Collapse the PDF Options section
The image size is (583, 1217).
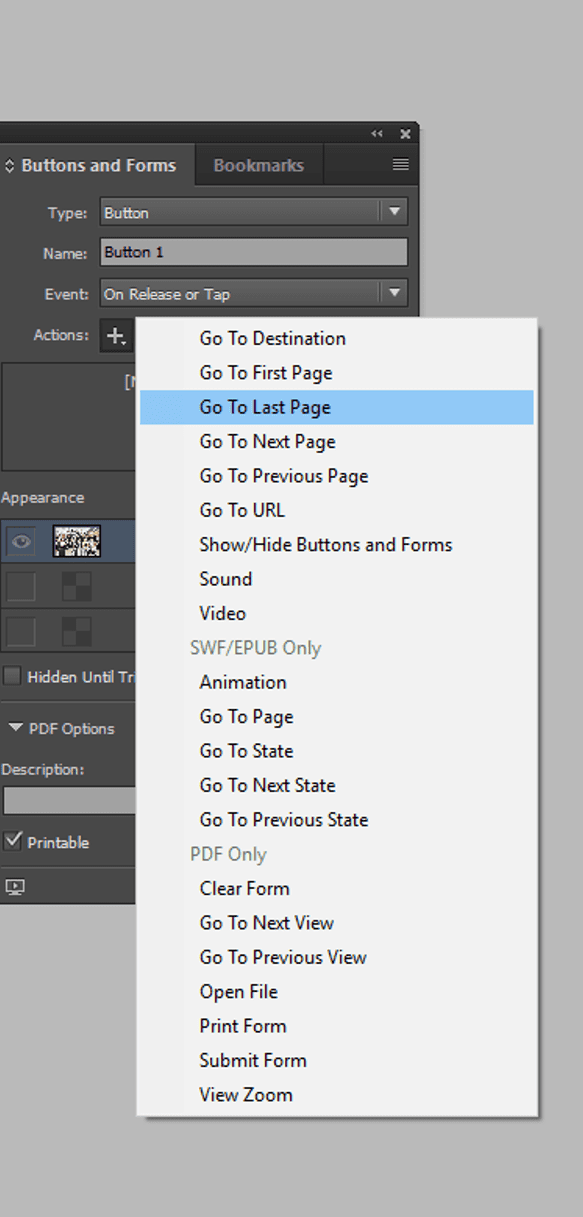[15, 728]
